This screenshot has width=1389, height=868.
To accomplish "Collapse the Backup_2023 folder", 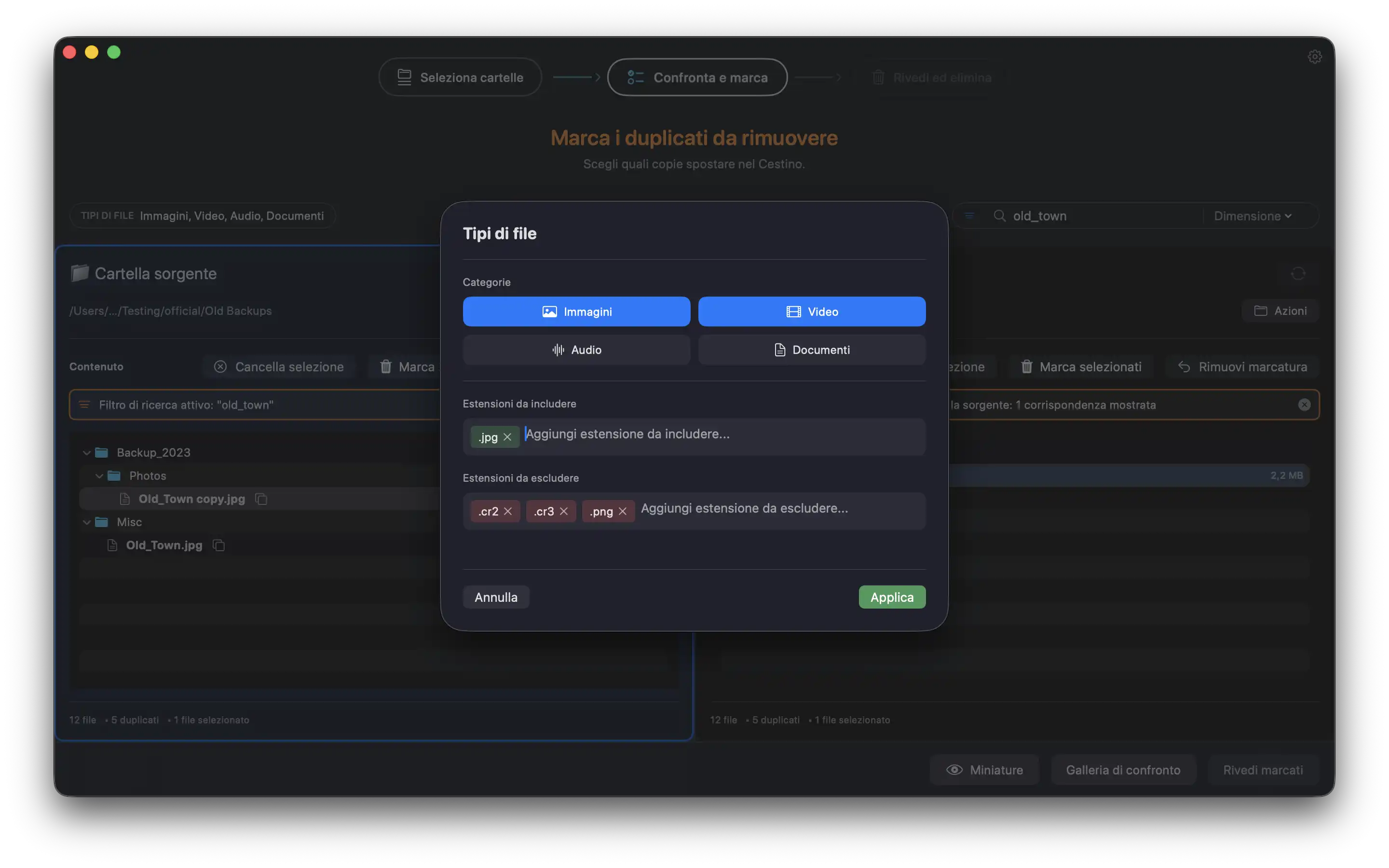I will pyautogui.click(x=87, y=453).
